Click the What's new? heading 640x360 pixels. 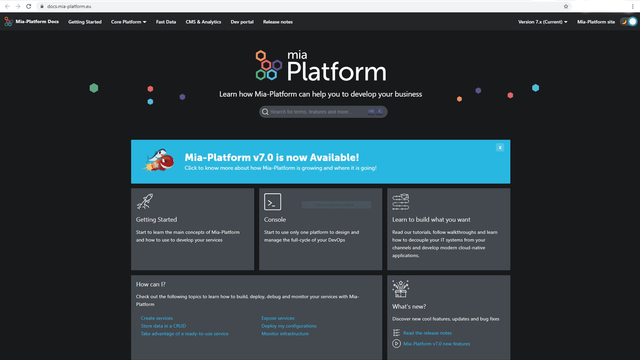409,307
